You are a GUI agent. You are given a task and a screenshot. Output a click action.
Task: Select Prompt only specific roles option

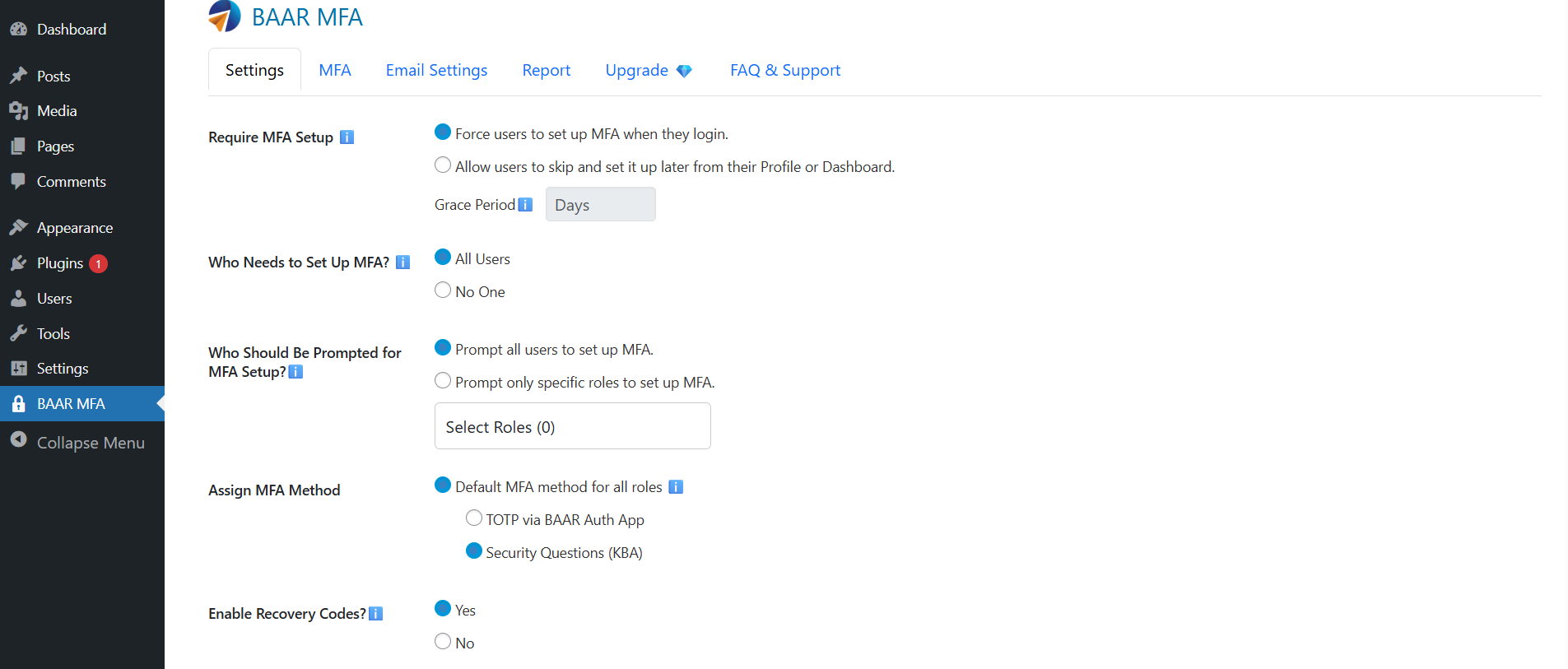point(443,381)
